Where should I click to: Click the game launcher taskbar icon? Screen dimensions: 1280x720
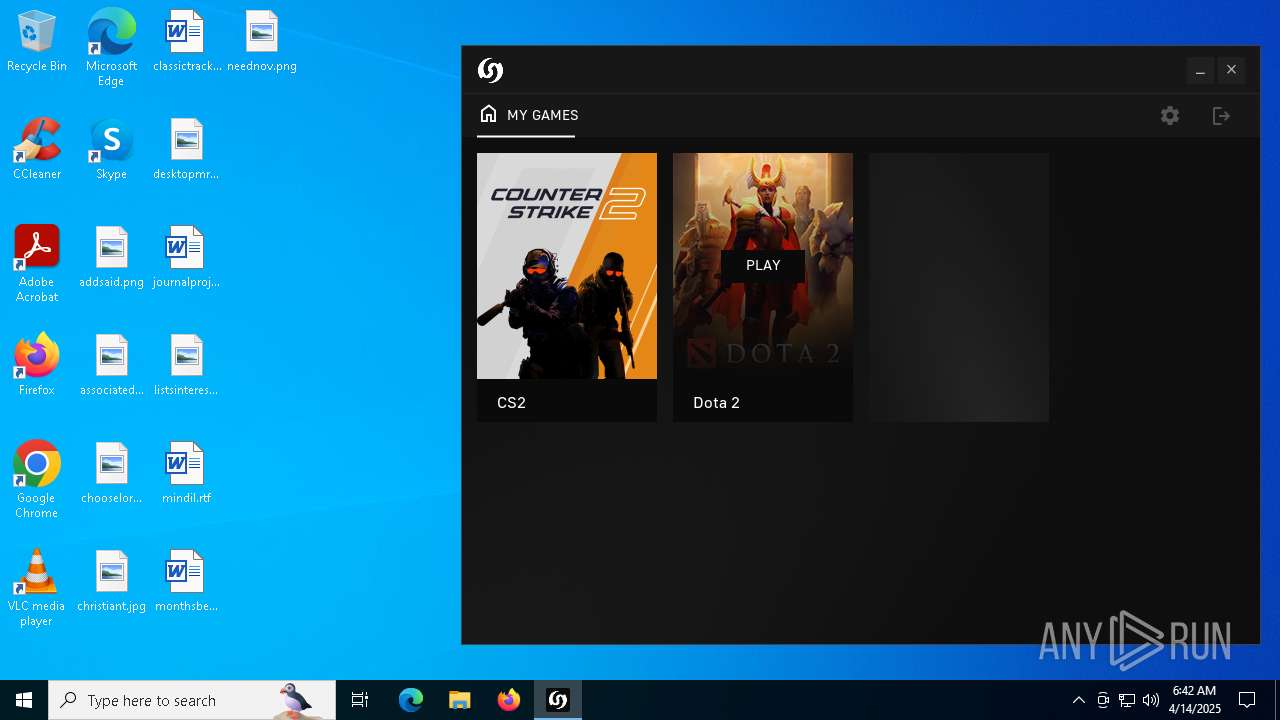click(x=558, y=700)
